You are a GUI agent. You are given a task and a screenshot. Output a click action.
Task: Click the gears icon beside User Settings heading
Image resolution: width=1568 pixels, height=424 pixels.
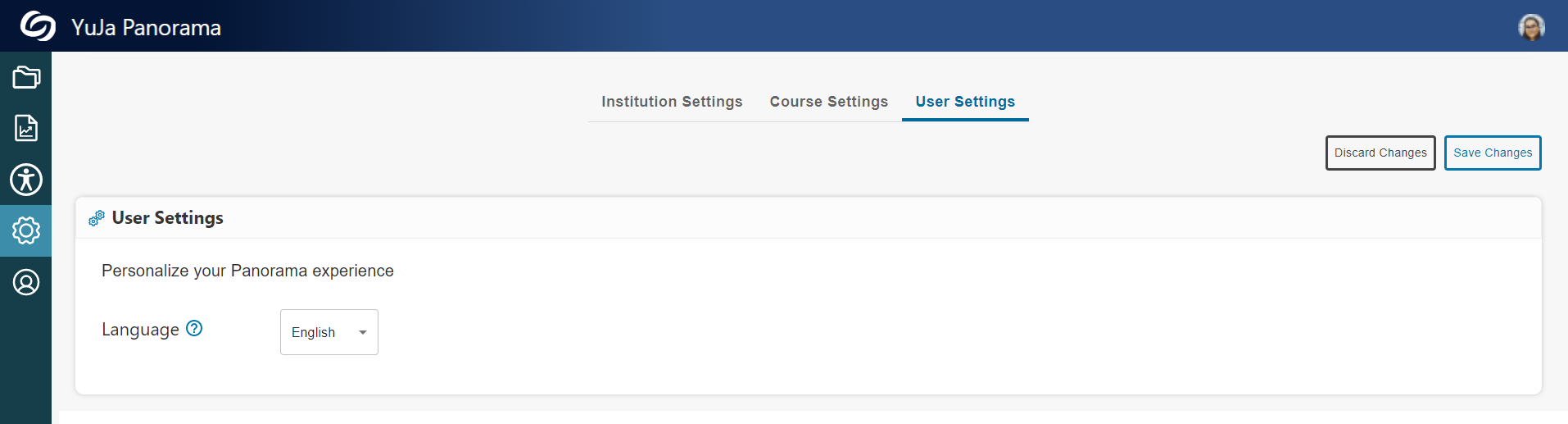[x=97, y=218]
